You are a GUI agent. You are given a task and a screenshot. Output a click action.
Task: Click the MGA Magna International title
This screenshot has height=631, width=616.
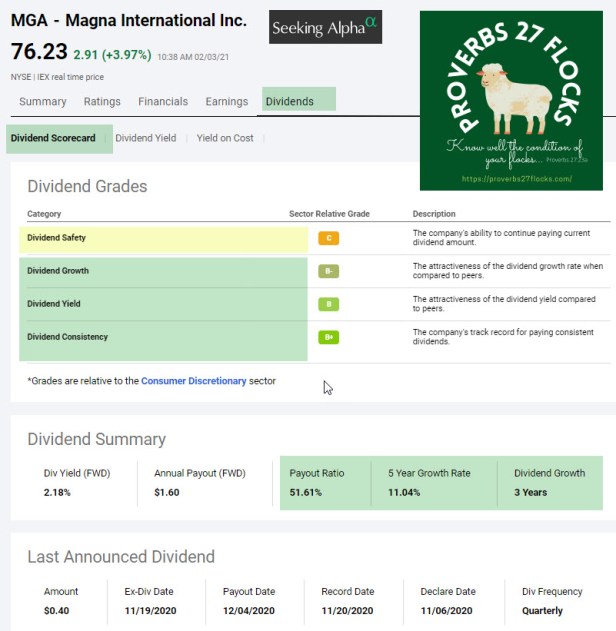[128, 20]
